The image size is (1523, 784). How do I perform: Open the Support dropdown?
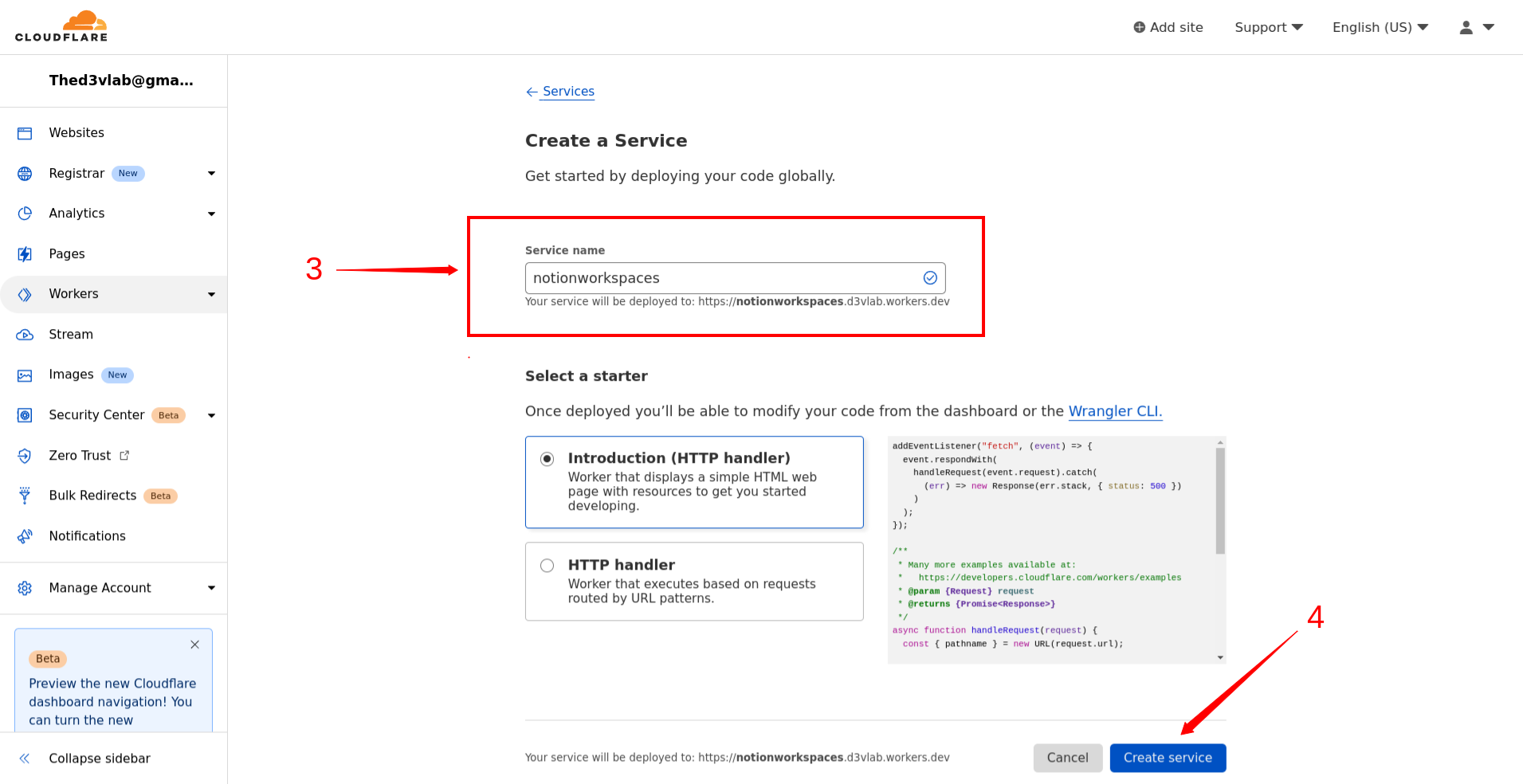[x=1269, y=27]
